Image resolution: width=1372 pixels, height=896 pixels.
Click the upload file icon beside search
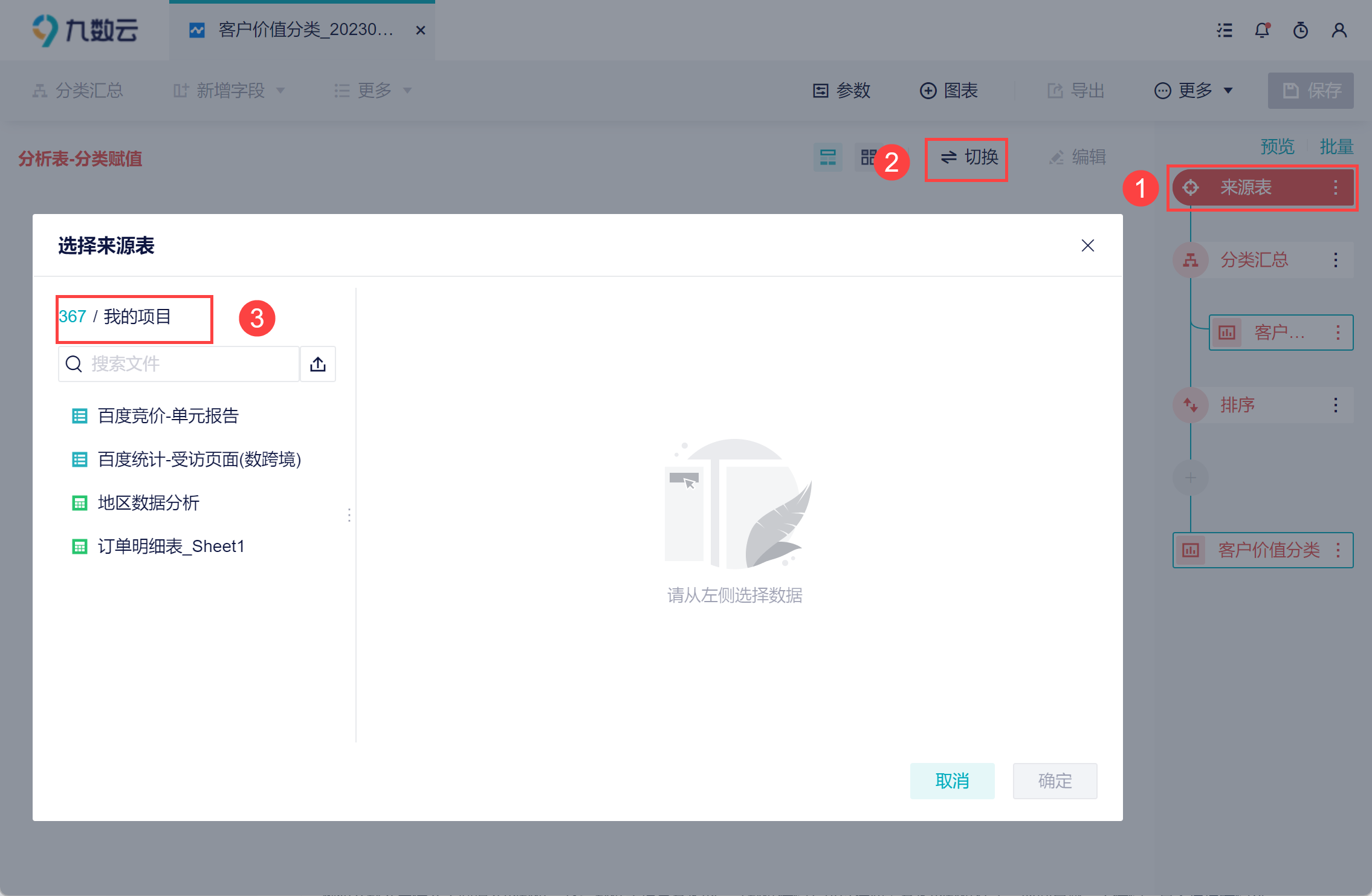click(x=318, y=364)
